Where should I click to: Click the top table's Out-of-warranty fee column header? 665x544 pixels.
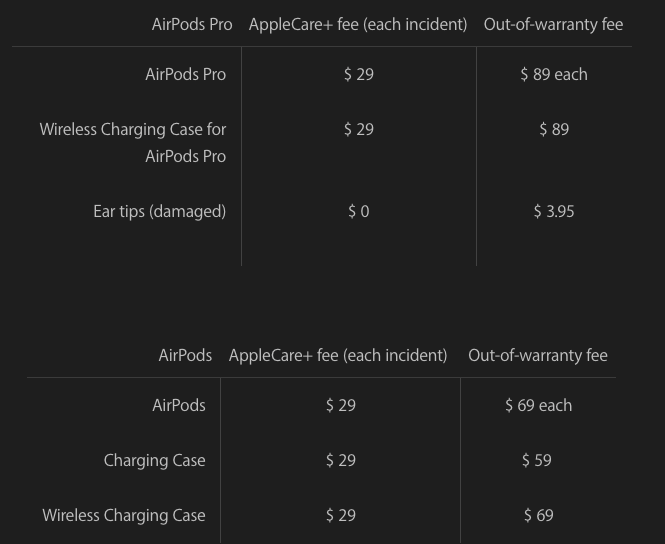coord(553,24)
